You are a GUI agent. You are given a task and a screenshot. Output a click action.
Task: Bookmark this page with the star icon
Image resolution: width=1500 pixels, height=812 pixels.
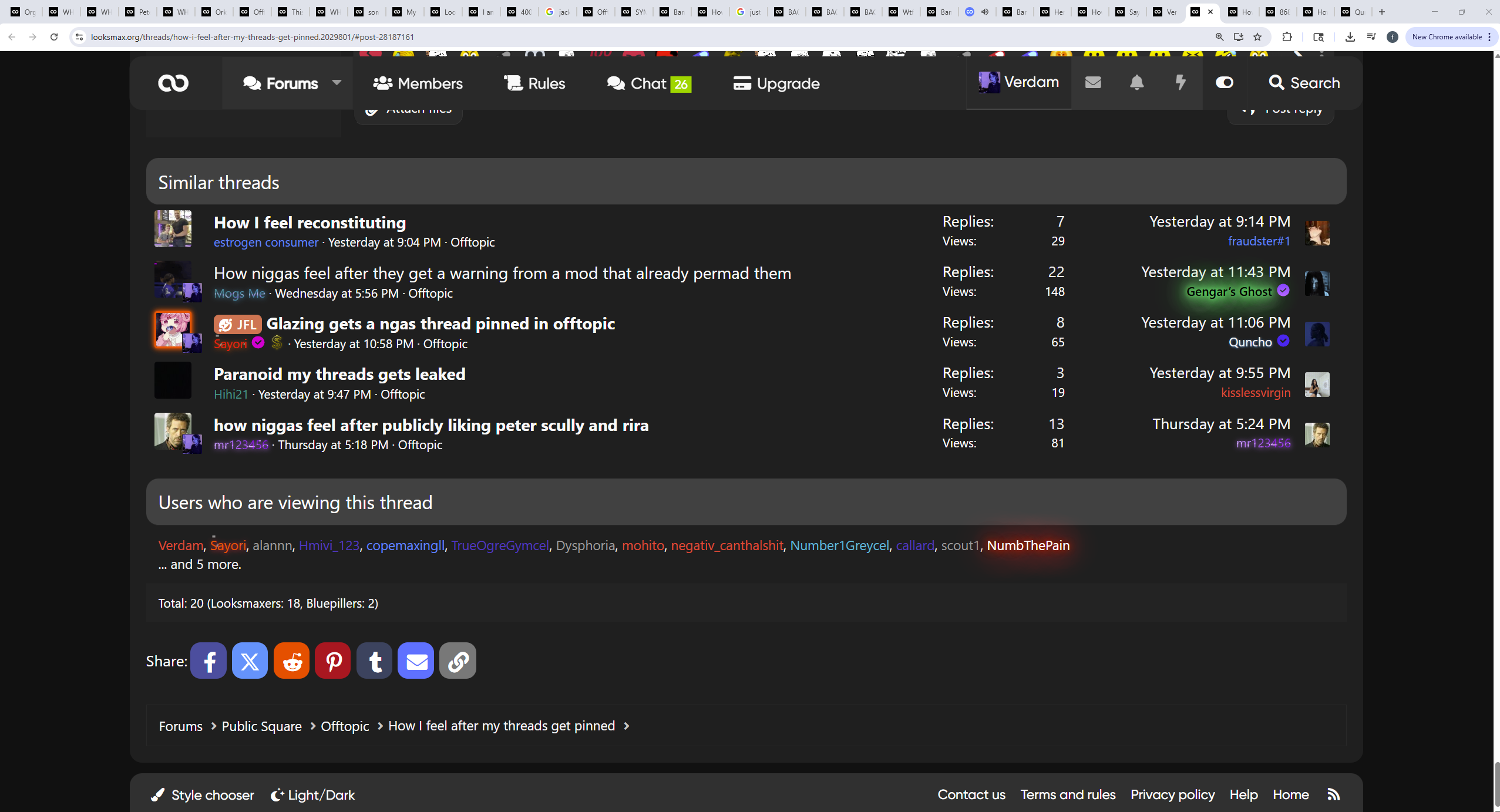click(x=1257, y=37)
